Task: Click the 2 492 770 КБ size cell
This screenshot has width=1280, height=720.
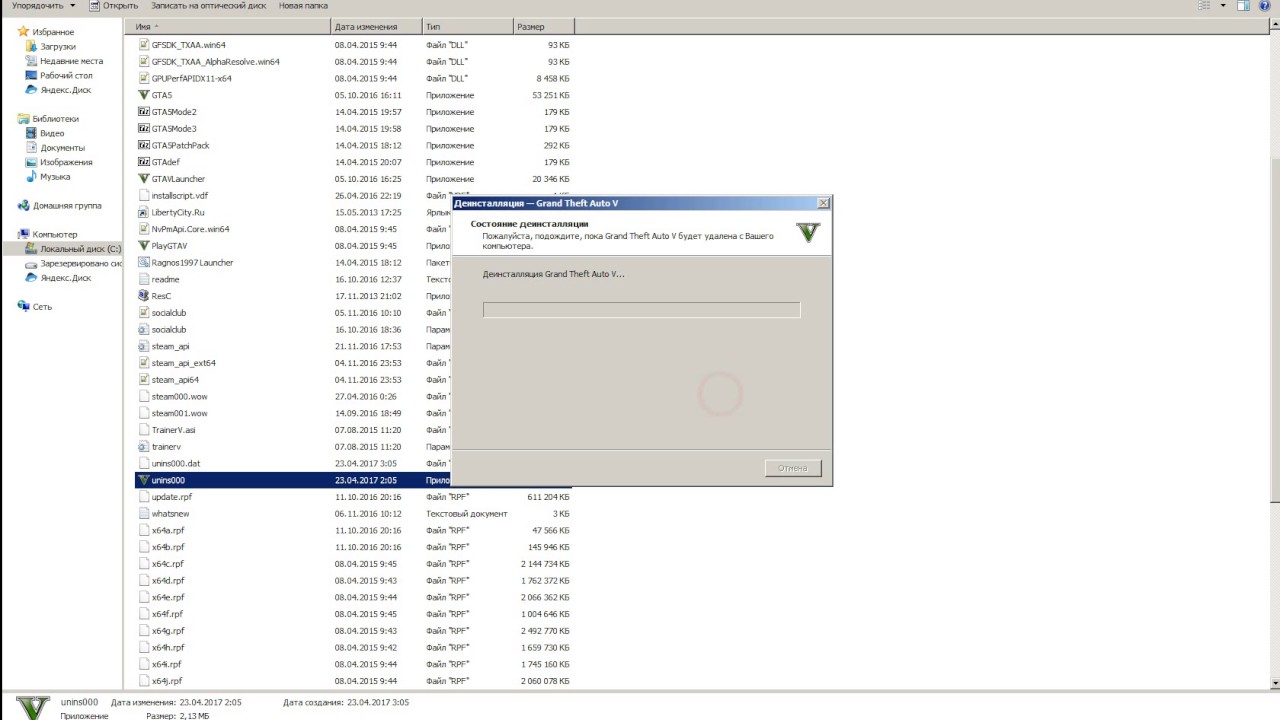Action: pos(544,630)
